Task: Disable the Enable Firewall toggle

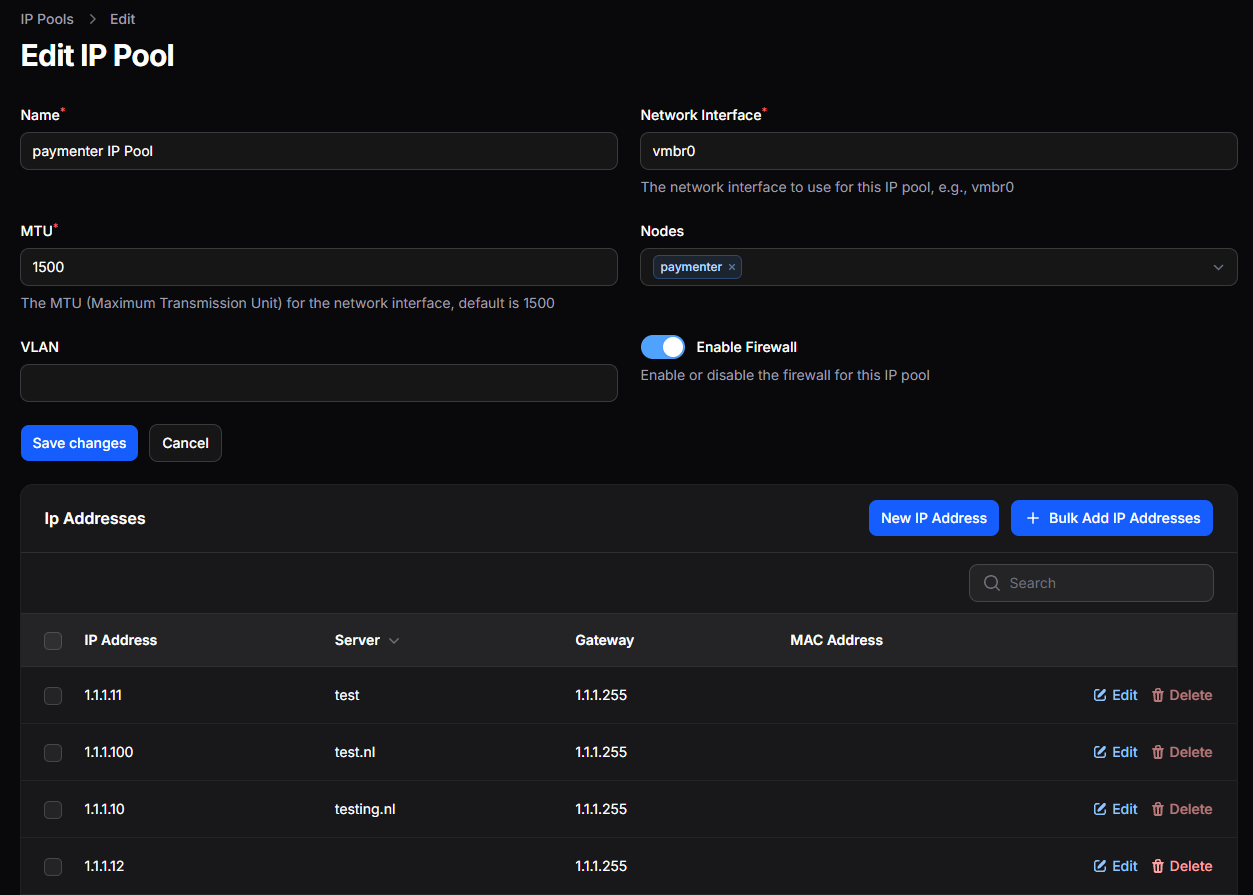Action: click(663, 347)
